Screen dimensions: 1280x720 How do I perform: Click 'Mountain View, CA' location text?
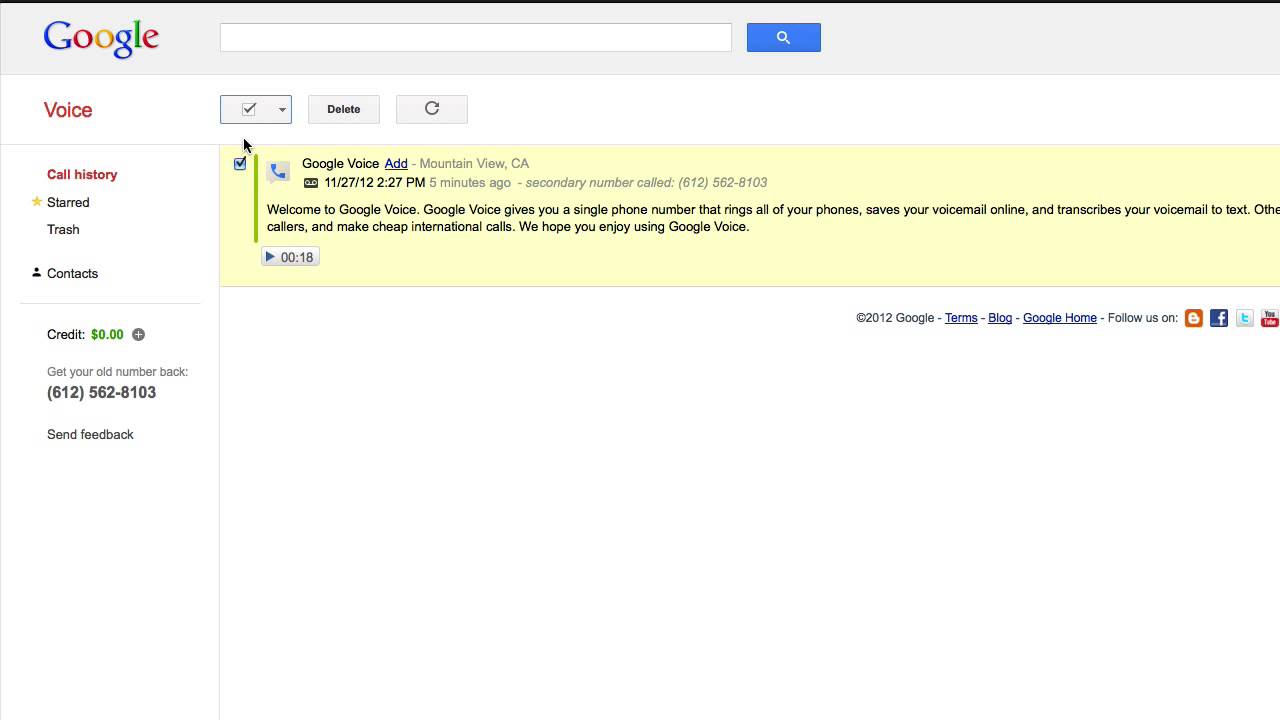(474, 163)
